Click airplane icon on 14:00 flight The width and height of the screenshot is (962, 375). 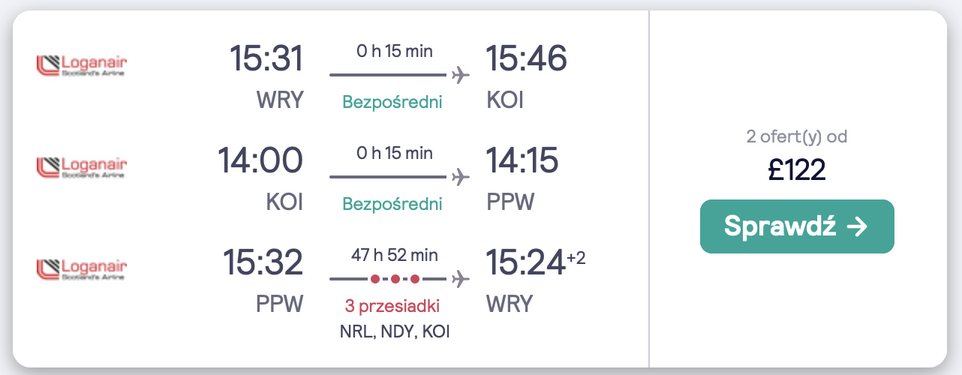pos(460,177)
